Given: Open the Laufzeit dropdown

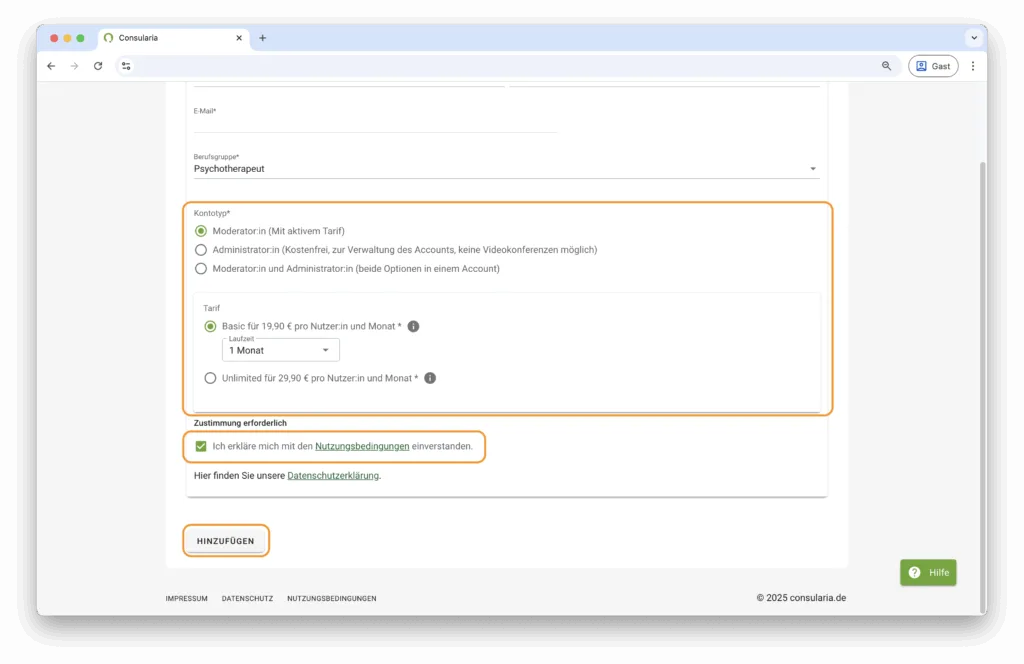Looking at the screenshot, I should 281,350.
